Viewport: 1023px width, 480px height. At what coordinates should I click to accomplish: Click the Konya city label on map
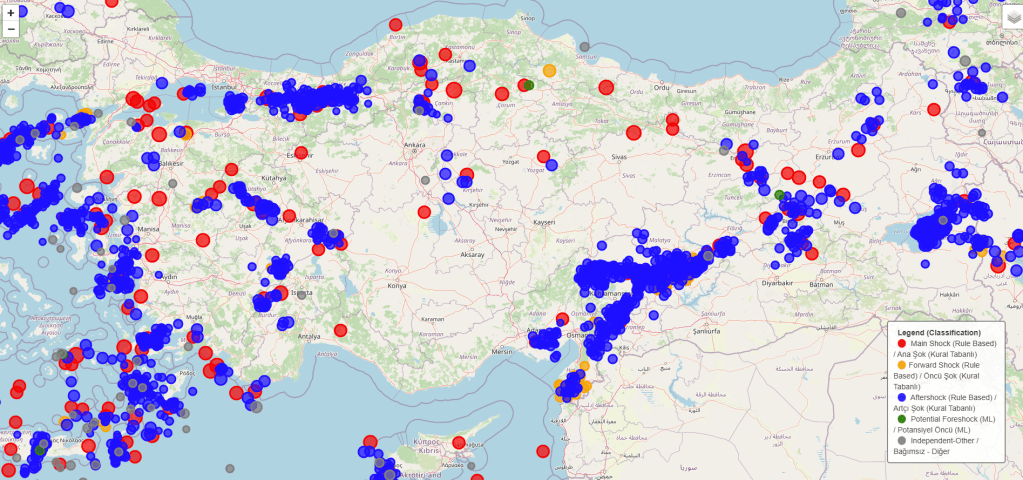397,285
